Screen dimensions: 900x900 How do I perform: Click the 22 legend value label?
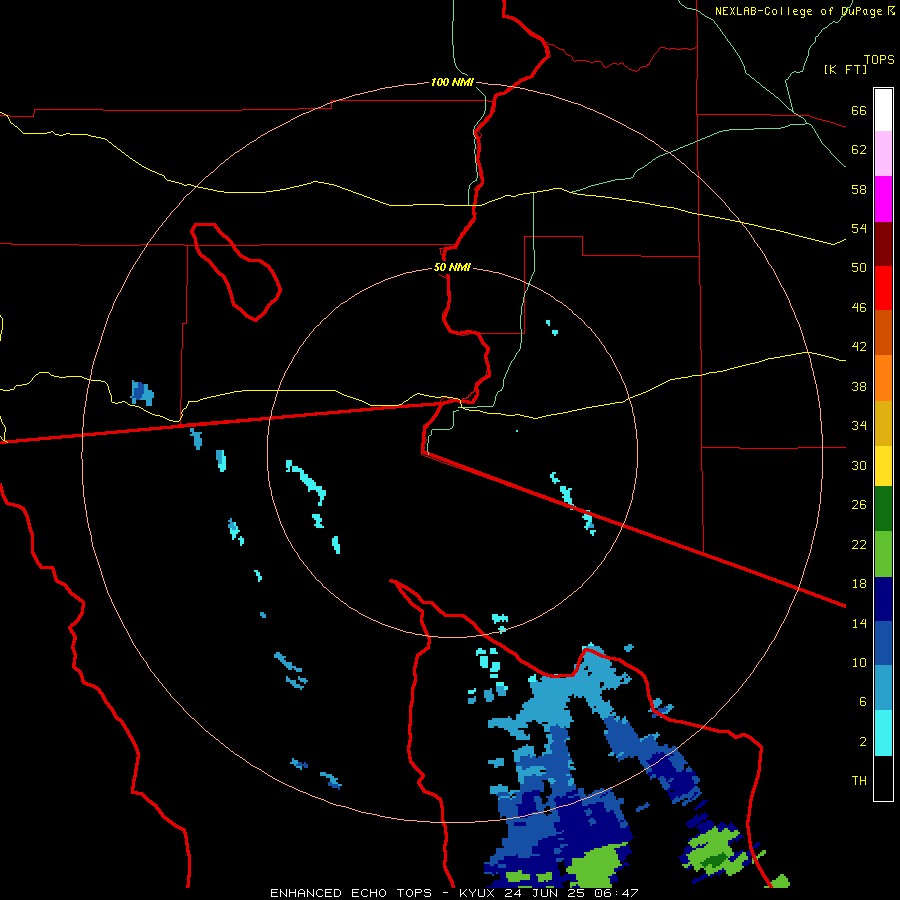pyautogui.click(x=859, y=544)
